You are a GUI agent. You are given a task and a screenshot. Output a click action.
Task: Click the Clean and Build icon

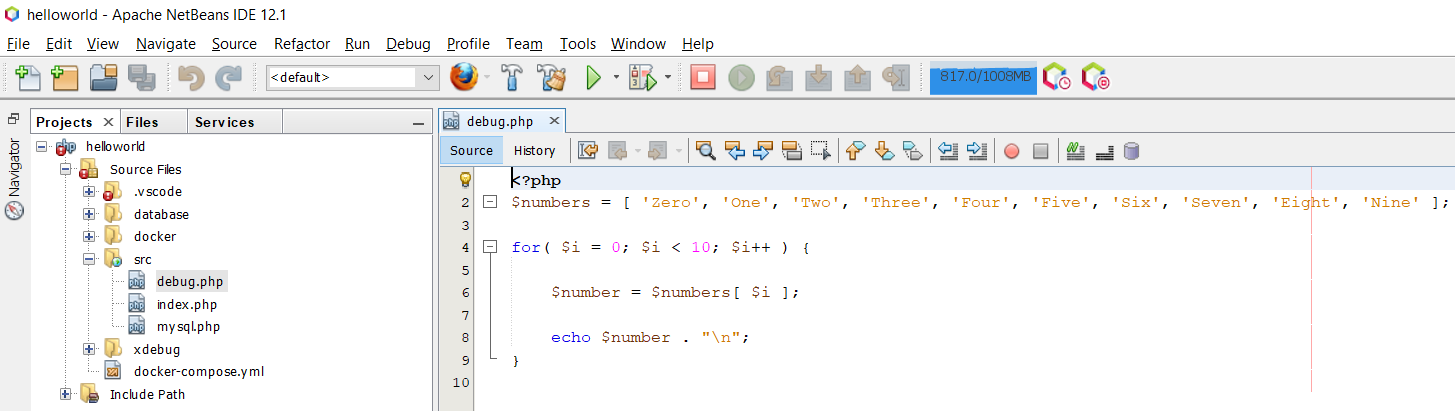(551, 77)
